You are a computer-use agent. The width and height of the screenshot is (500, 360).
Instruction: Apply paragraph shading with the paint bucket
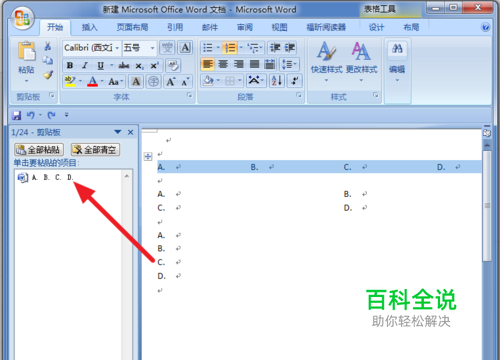pos(208,81)
